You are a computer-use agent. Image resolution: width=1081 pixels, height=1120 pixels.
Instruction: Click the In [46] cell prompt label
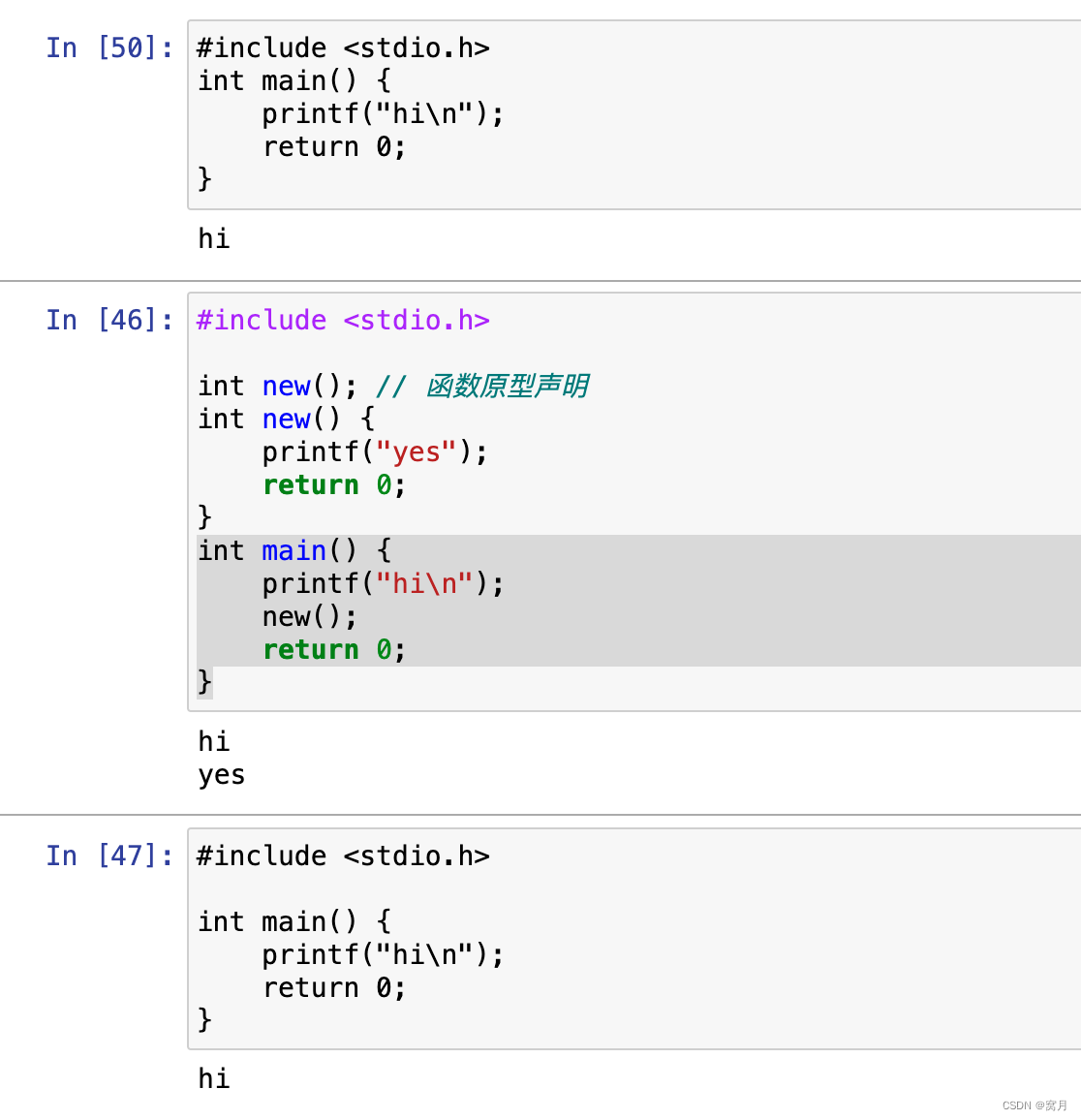(109, 320)
